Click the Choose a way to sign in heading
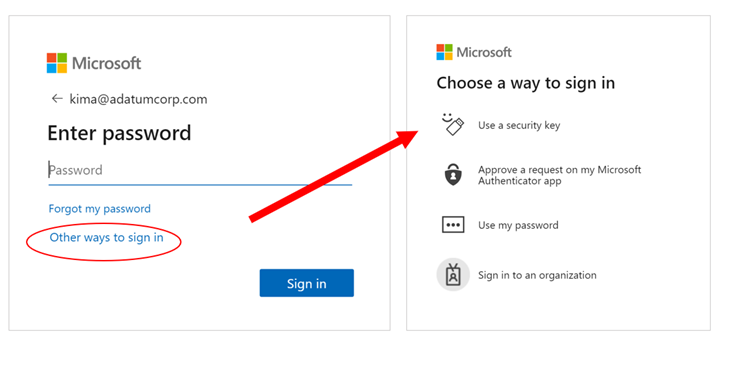The height and width of the screenshot is (366, 732). point(526,83)
